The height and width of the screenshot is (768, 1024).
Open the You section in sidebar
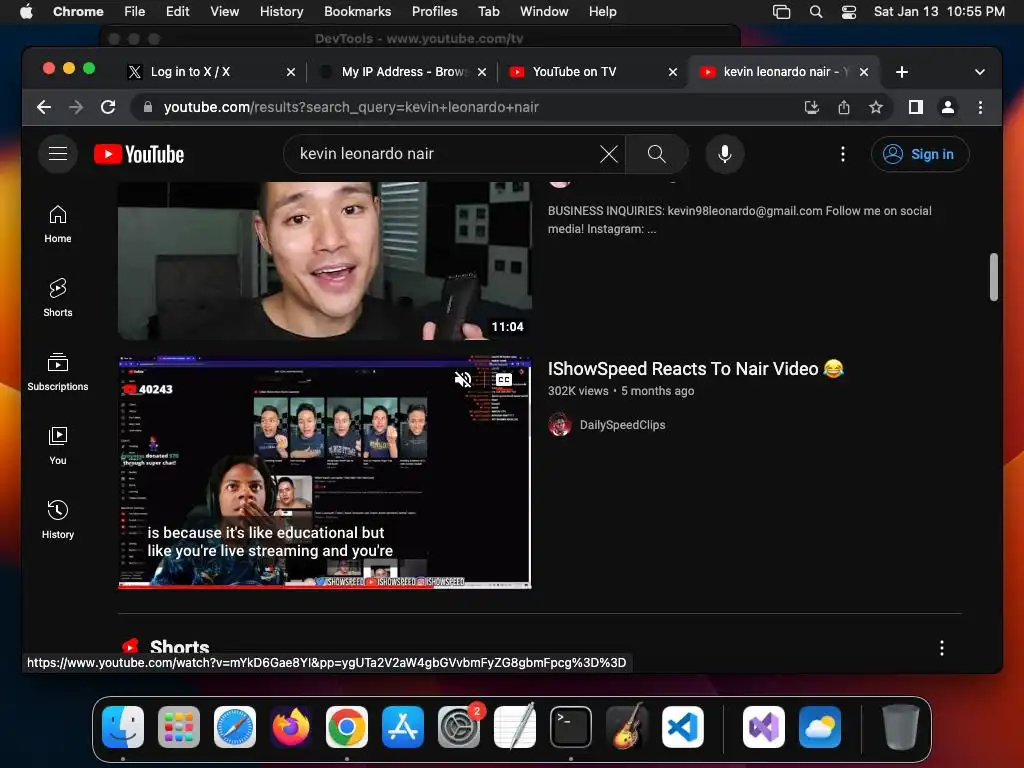[57, 445]
